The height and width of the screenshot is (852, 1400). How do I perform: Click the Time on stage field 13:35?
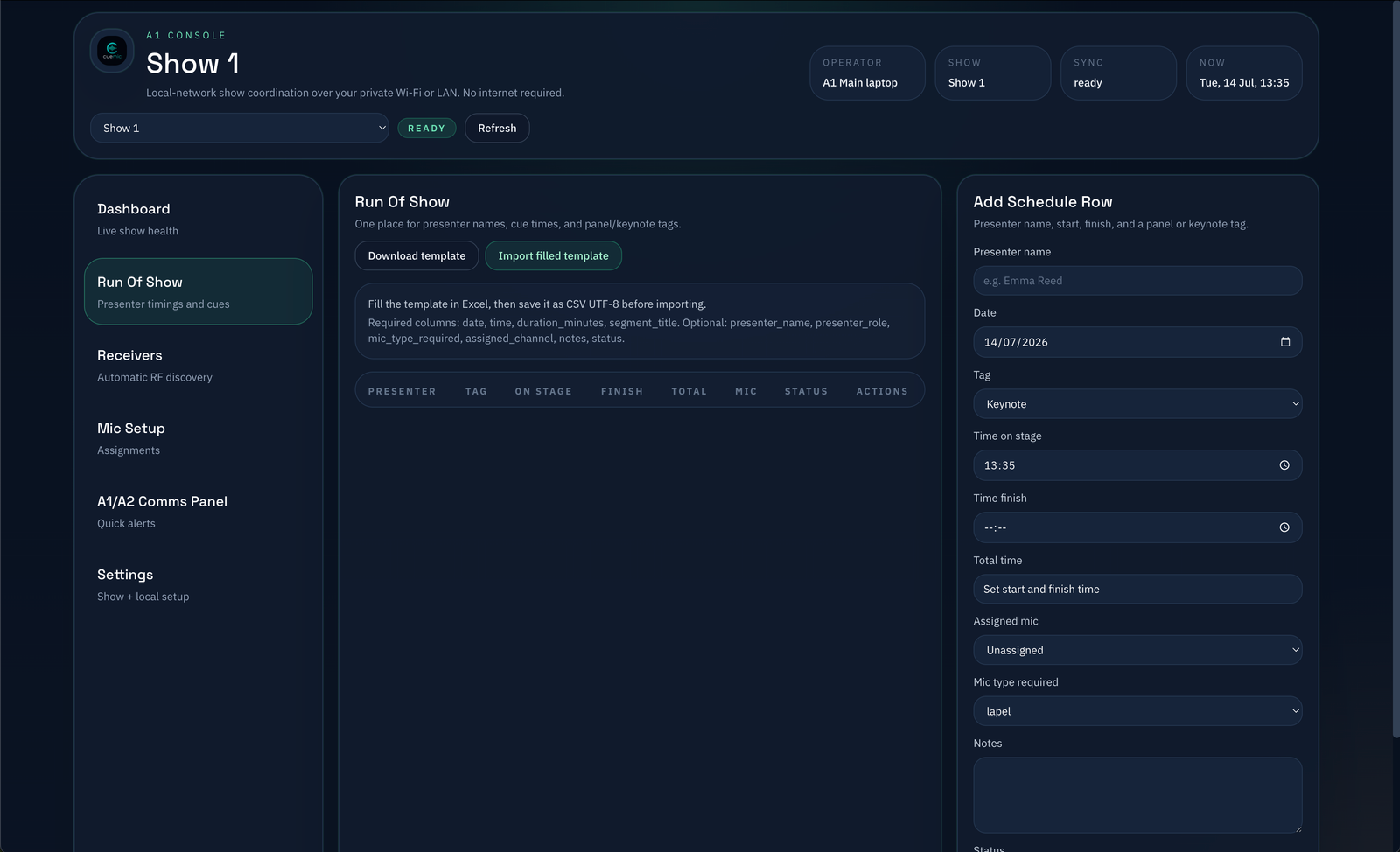1137,465
